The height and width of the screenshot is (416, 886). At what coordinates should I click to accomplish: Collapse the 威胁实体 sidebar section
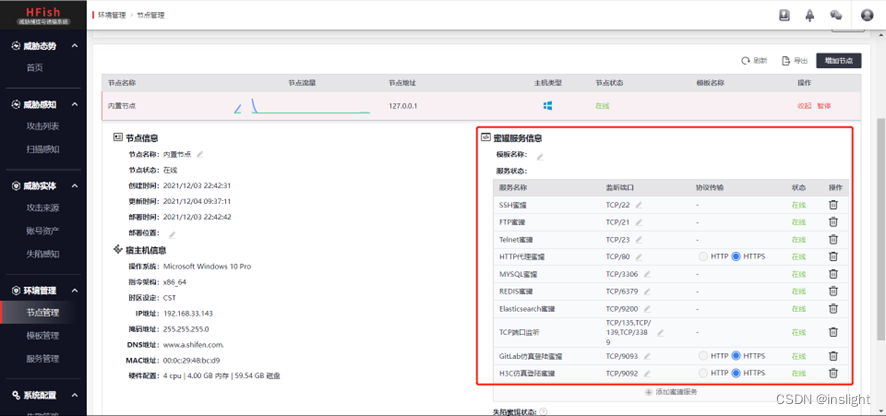click(75, 186)
